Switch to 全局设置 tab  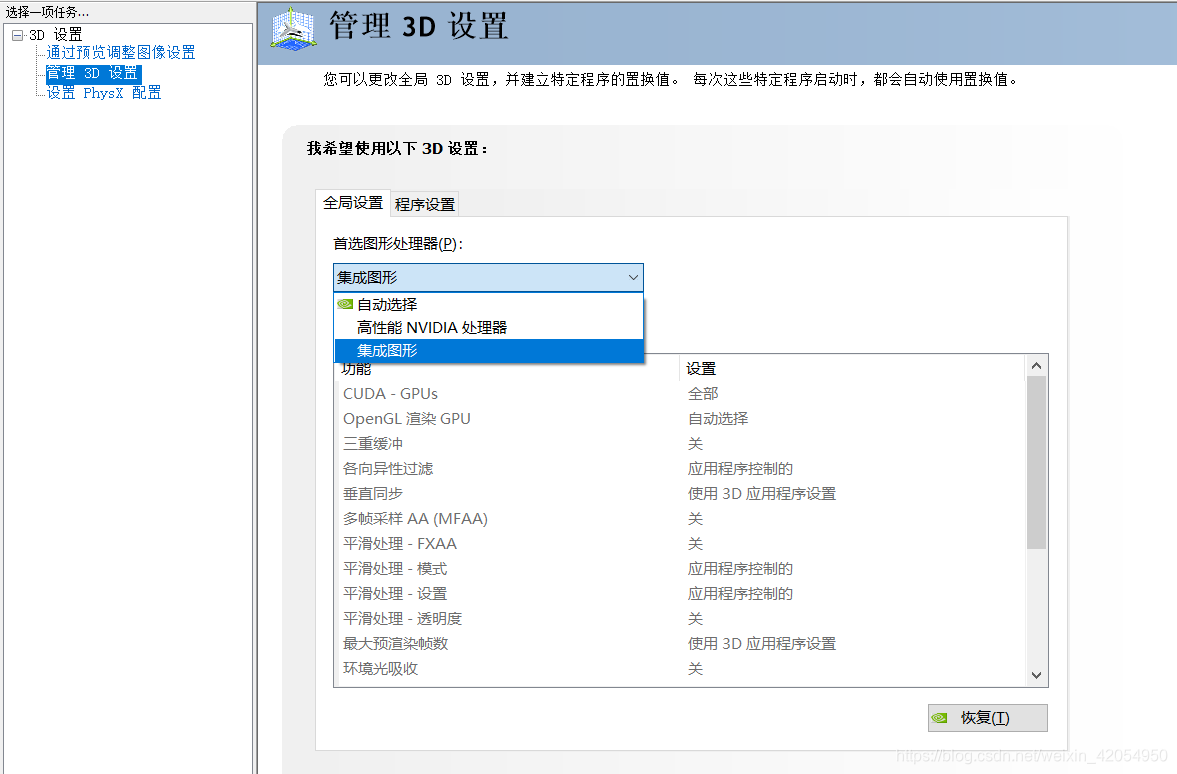click(353, 203)
